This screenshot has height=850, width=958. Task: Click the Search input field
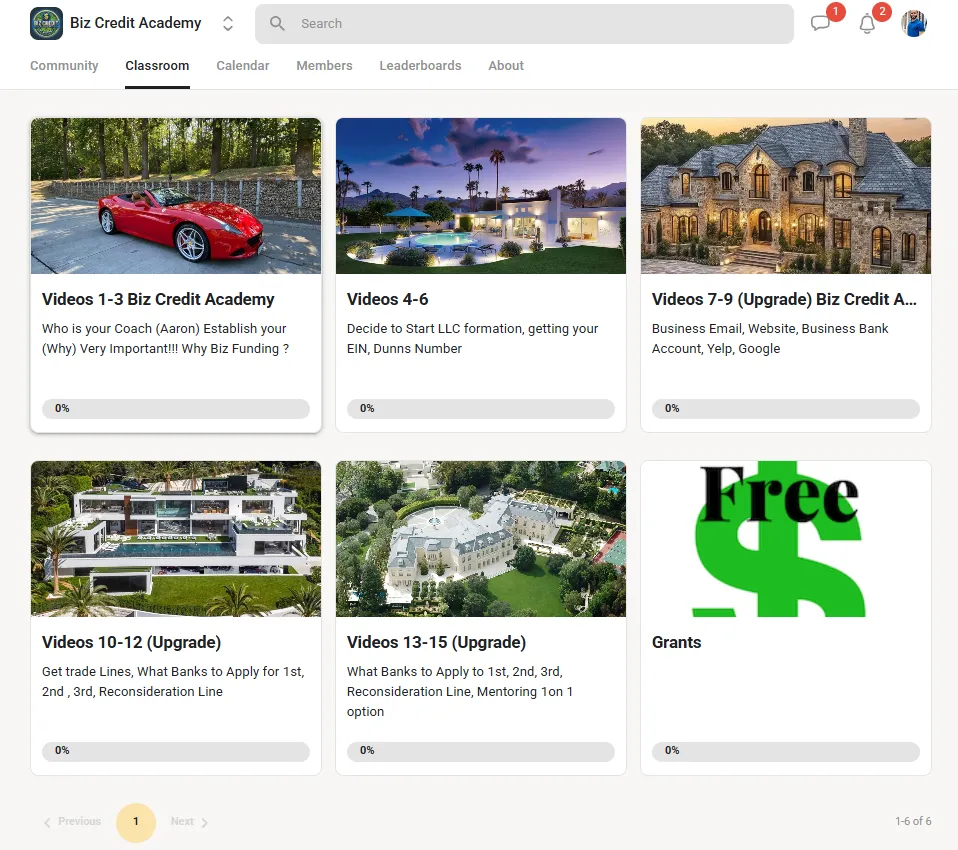[524, 24]
